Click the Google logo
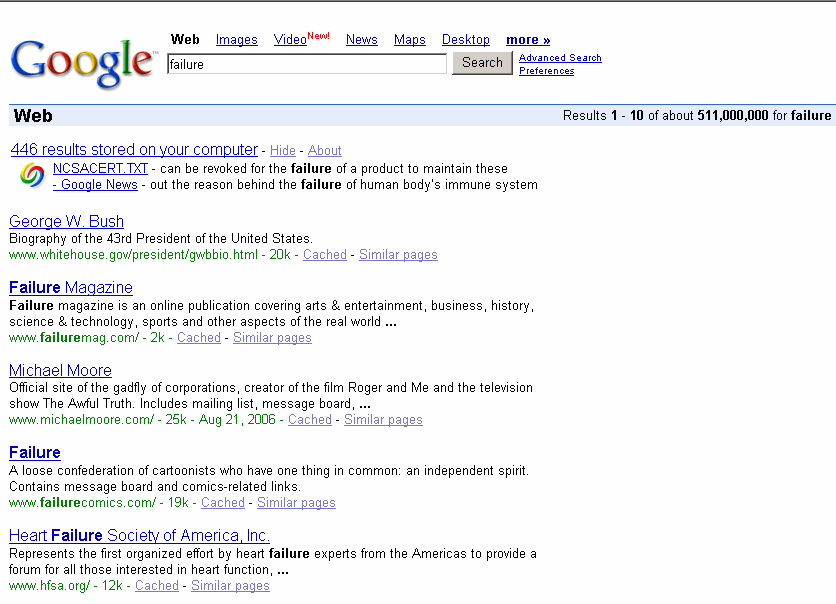 point(83,63)
